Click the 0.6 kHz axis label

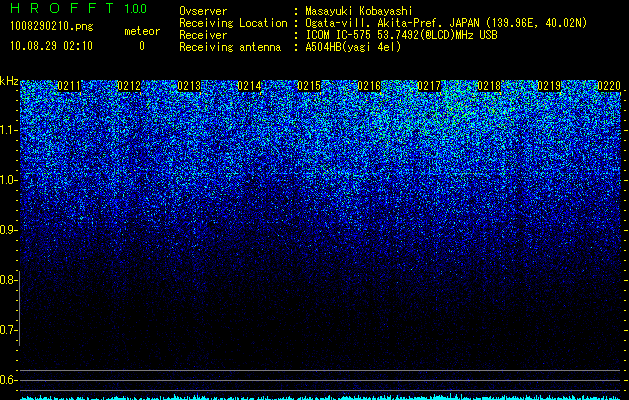tap(7, 380)
